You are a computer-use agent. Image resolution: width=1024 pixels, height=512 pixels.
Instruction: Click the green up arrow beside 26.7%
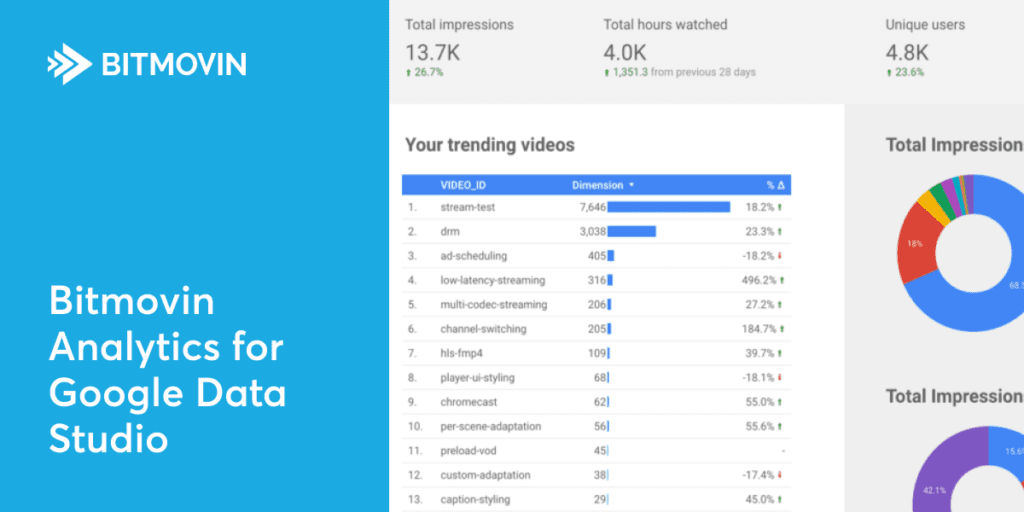(x=408, y=72)
